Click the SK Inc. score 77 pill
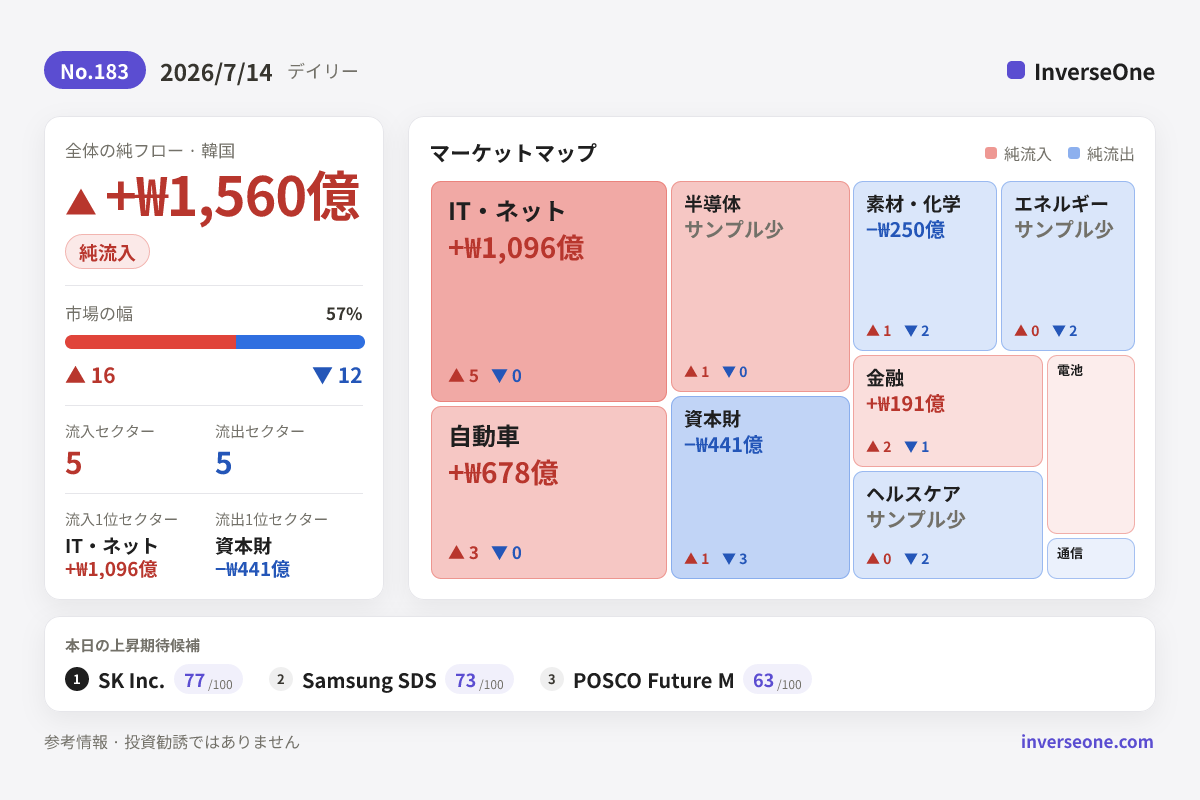This screenshot has width=1200, height=800. click(208, 679)
